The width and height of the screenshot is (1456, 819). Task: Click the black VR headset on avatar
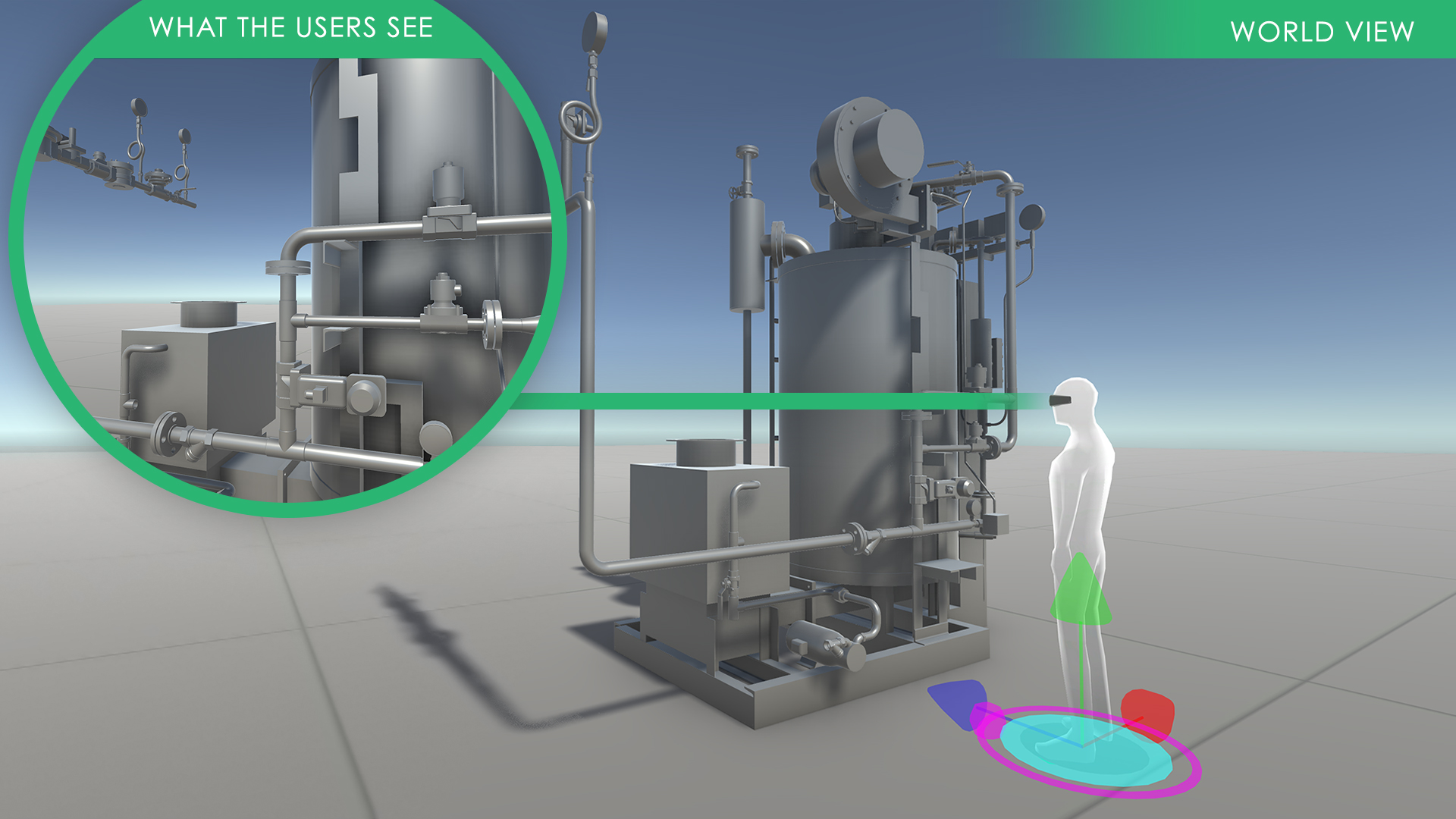pyautogui.click(x=1060, y=399)
